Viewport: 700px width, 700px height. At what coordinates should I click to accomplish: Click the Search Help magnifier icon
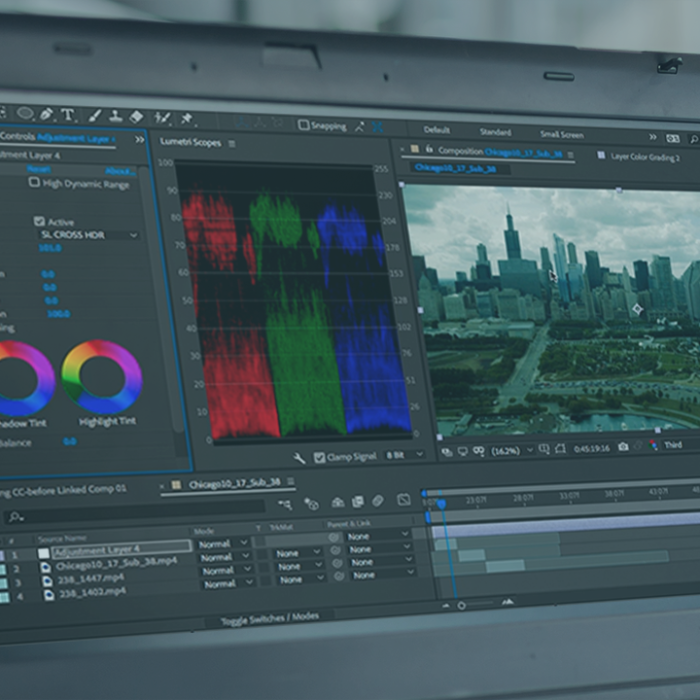coord(694,139)
